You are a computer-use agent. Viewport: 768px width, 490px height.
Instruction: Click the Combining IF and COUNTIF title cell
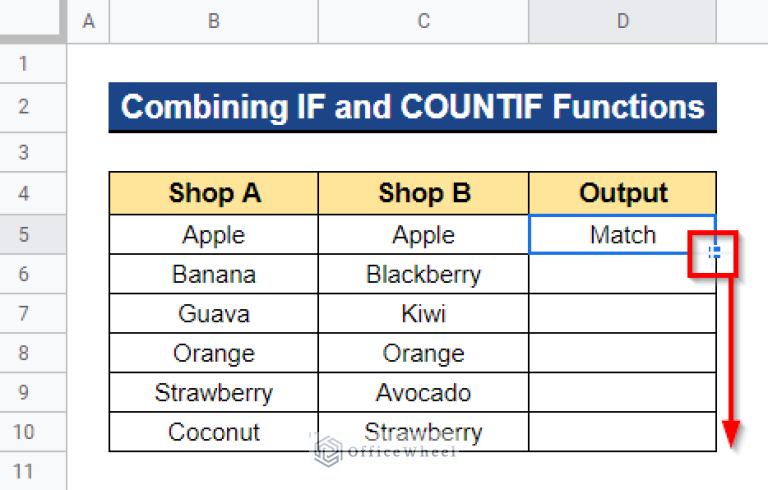tap(412, 107)
